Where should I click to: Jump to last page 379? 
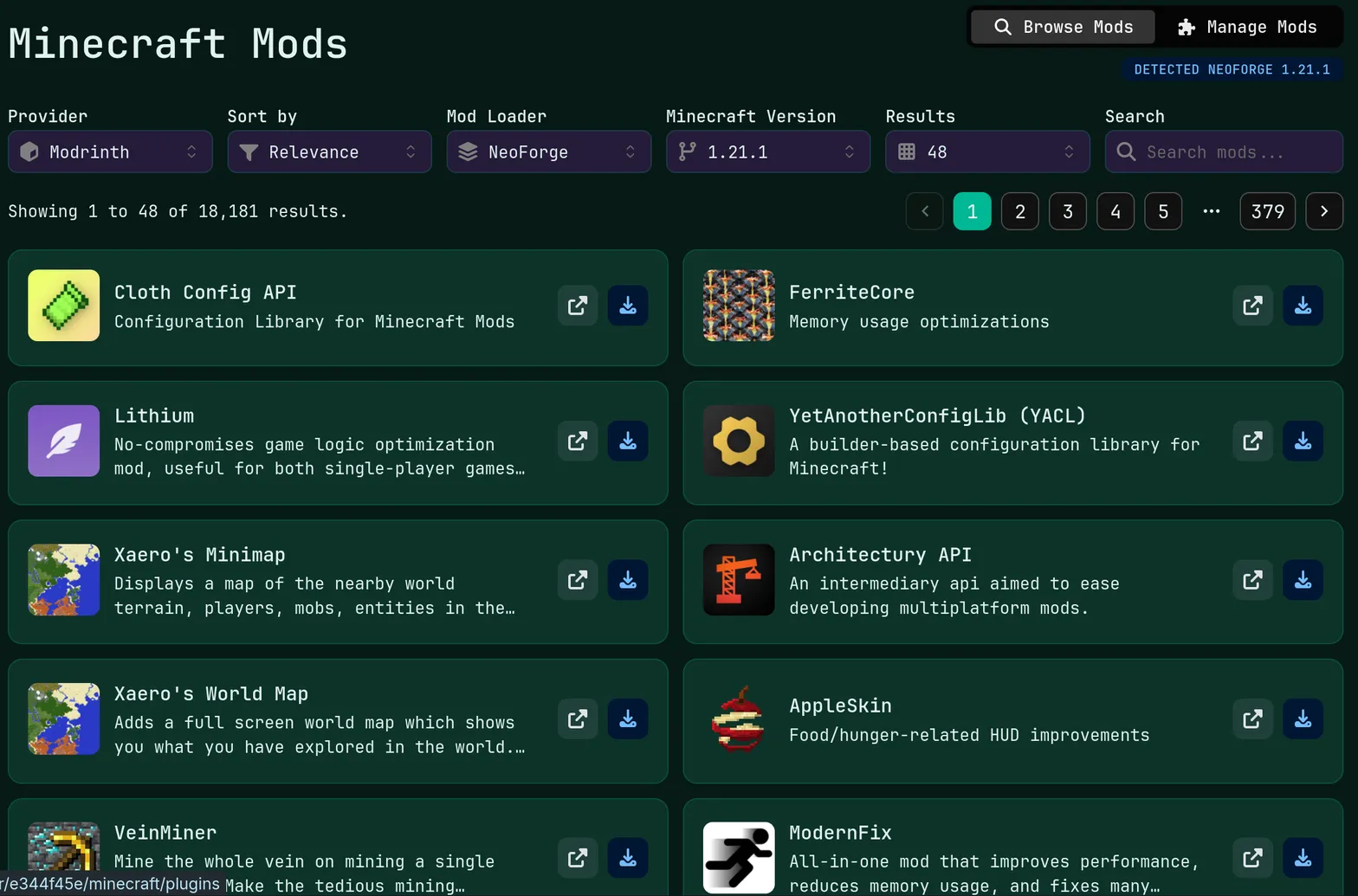click(1268, 211)
